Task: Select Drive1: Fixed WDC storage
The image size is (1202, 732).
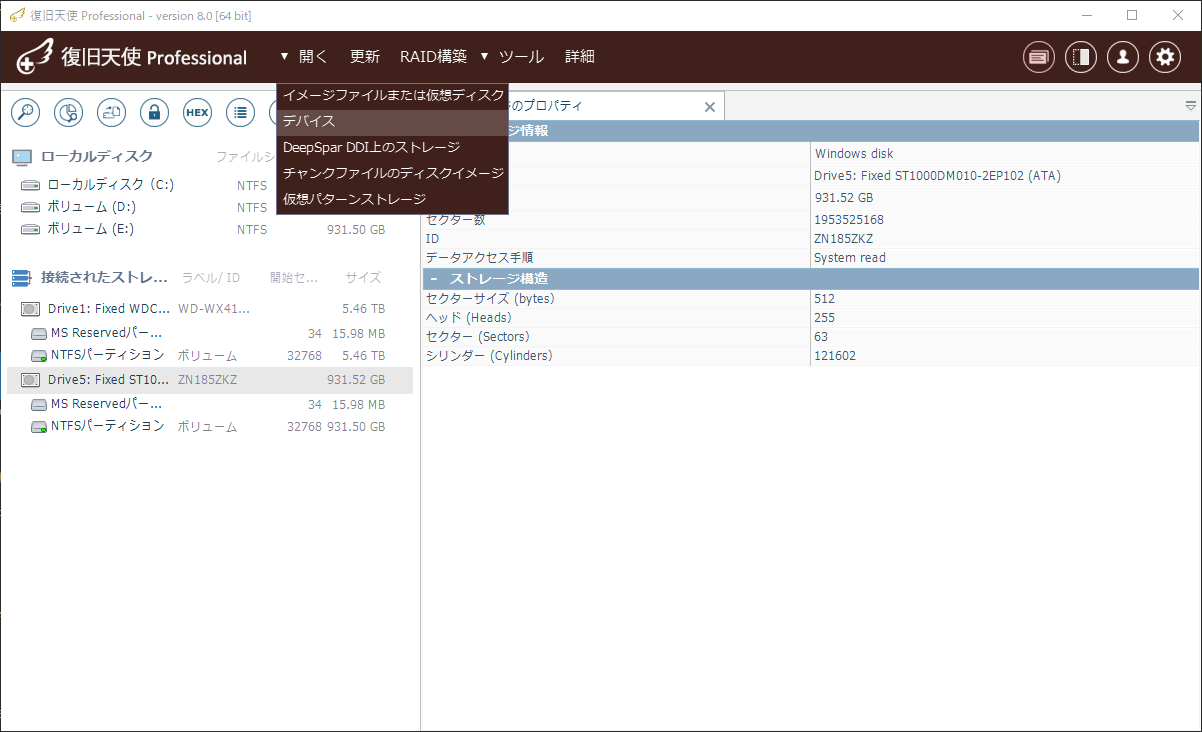Action: click(x=210, y=309)
